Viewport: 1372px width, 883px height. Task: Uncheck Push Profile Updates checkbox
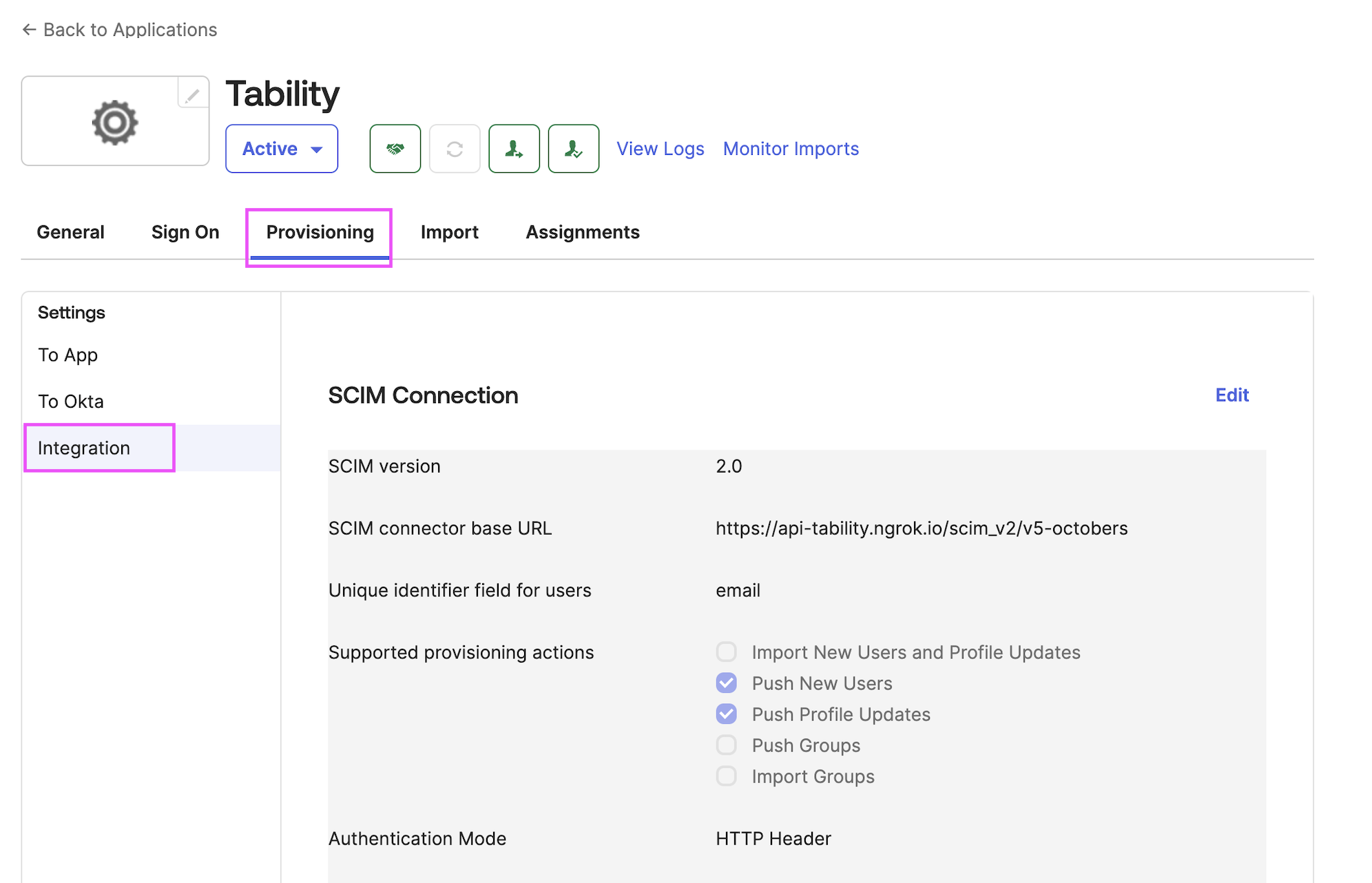[726, 714]
